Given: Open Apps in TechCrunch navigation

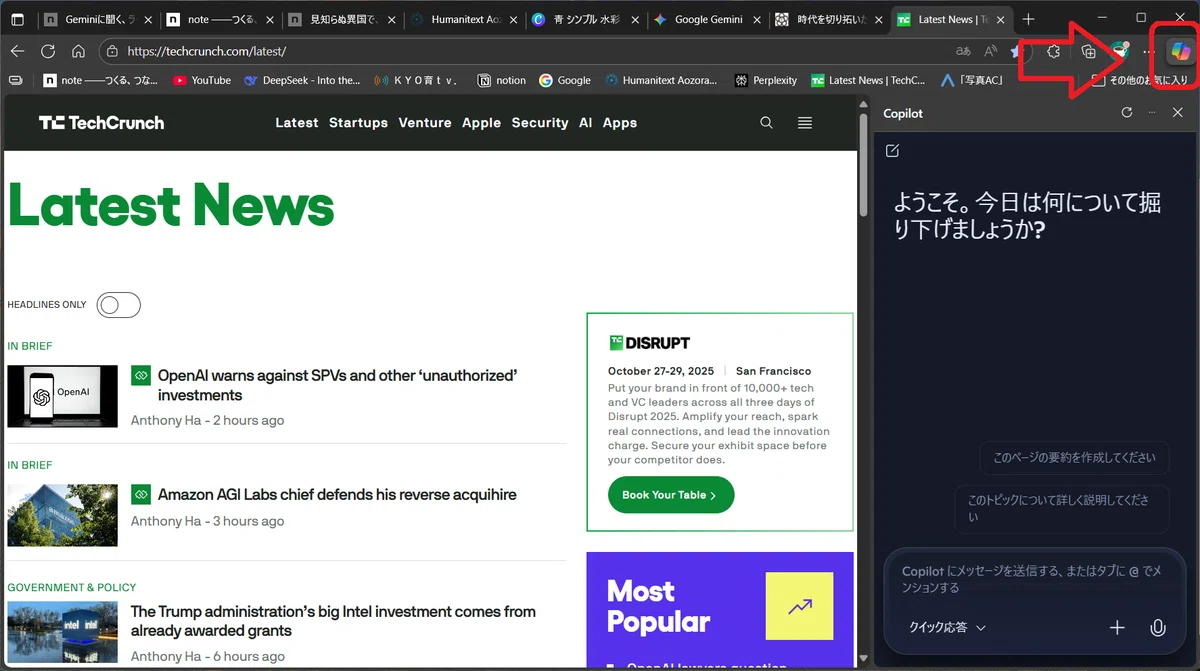Looking at the screenshot, I should coord(620,123).
